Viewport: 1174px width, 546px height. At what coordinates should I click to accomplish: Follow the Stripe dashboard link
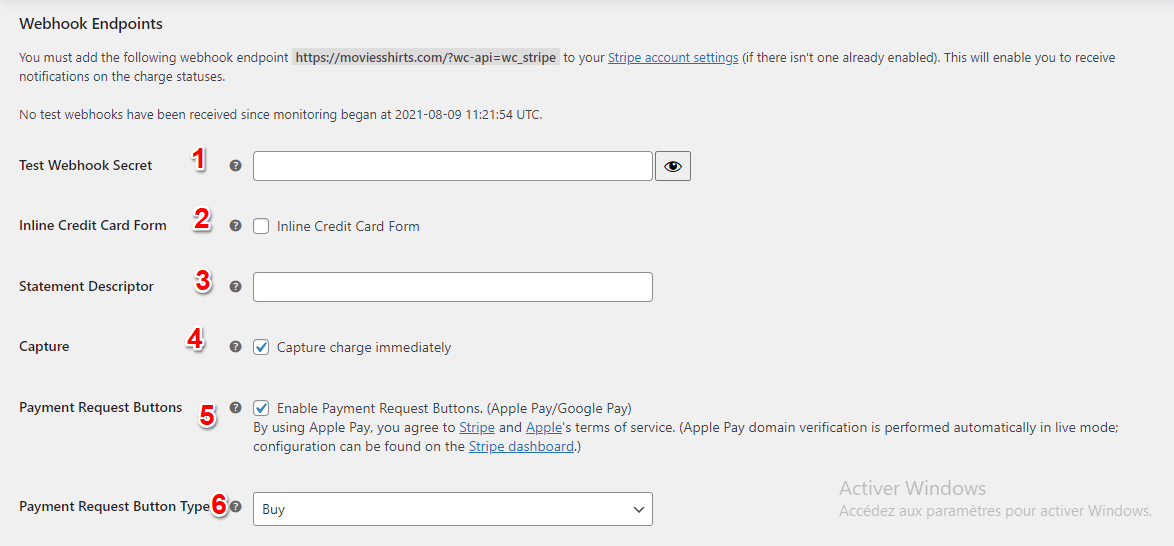click(x=521, y=447)
